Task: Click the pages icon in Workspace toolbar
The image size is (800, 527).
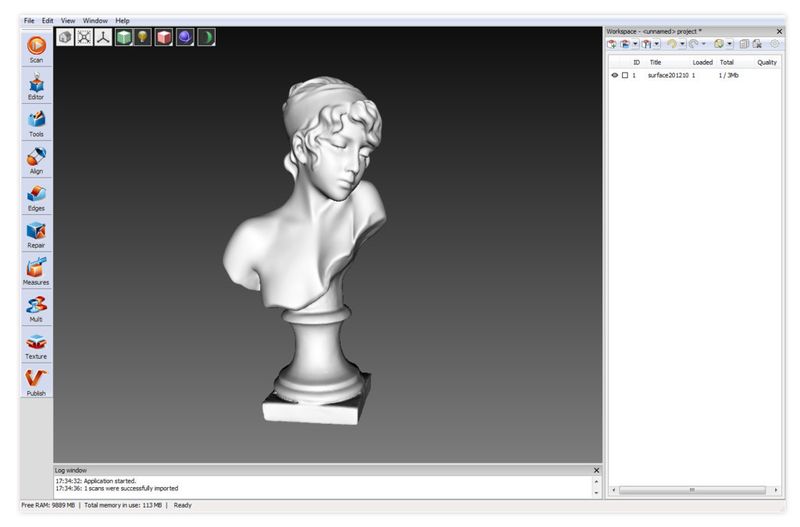Action: pyautogui.click(x=744, y=44)
